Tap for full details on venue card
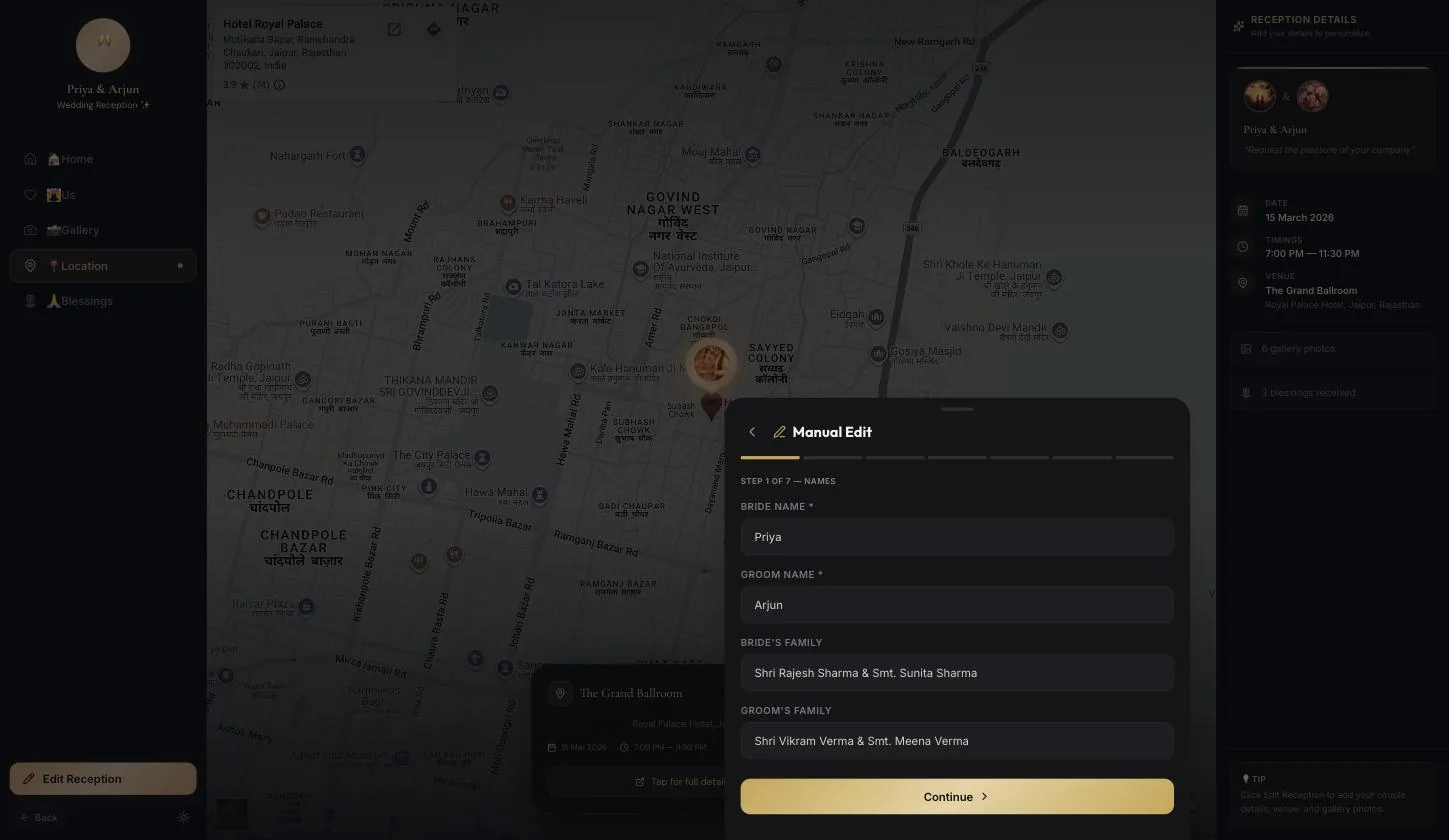 click(680, 782)
